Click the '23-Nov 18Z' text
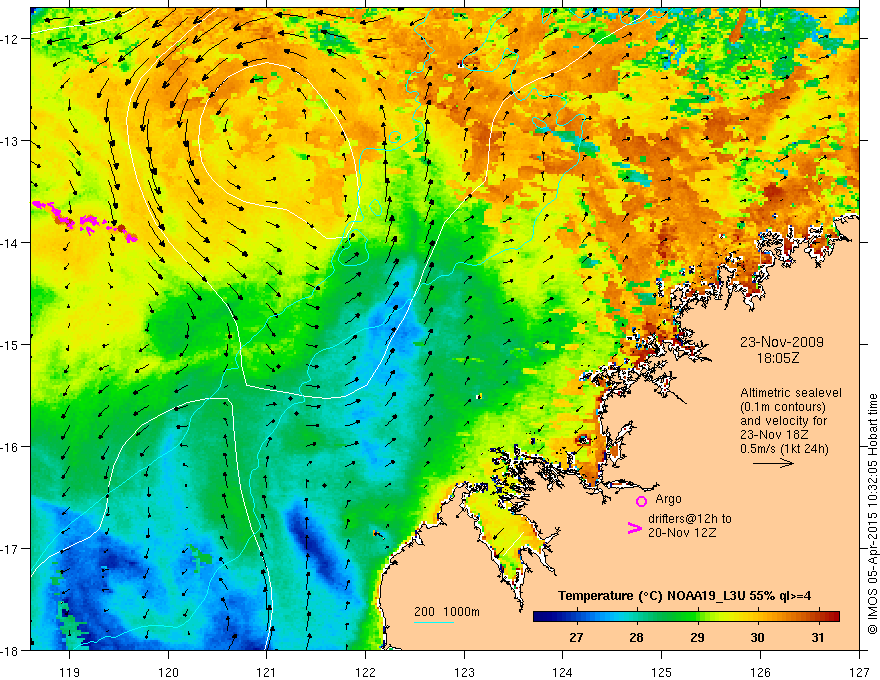Viewport: 880px width, 680px height. (x=774, y=435)
